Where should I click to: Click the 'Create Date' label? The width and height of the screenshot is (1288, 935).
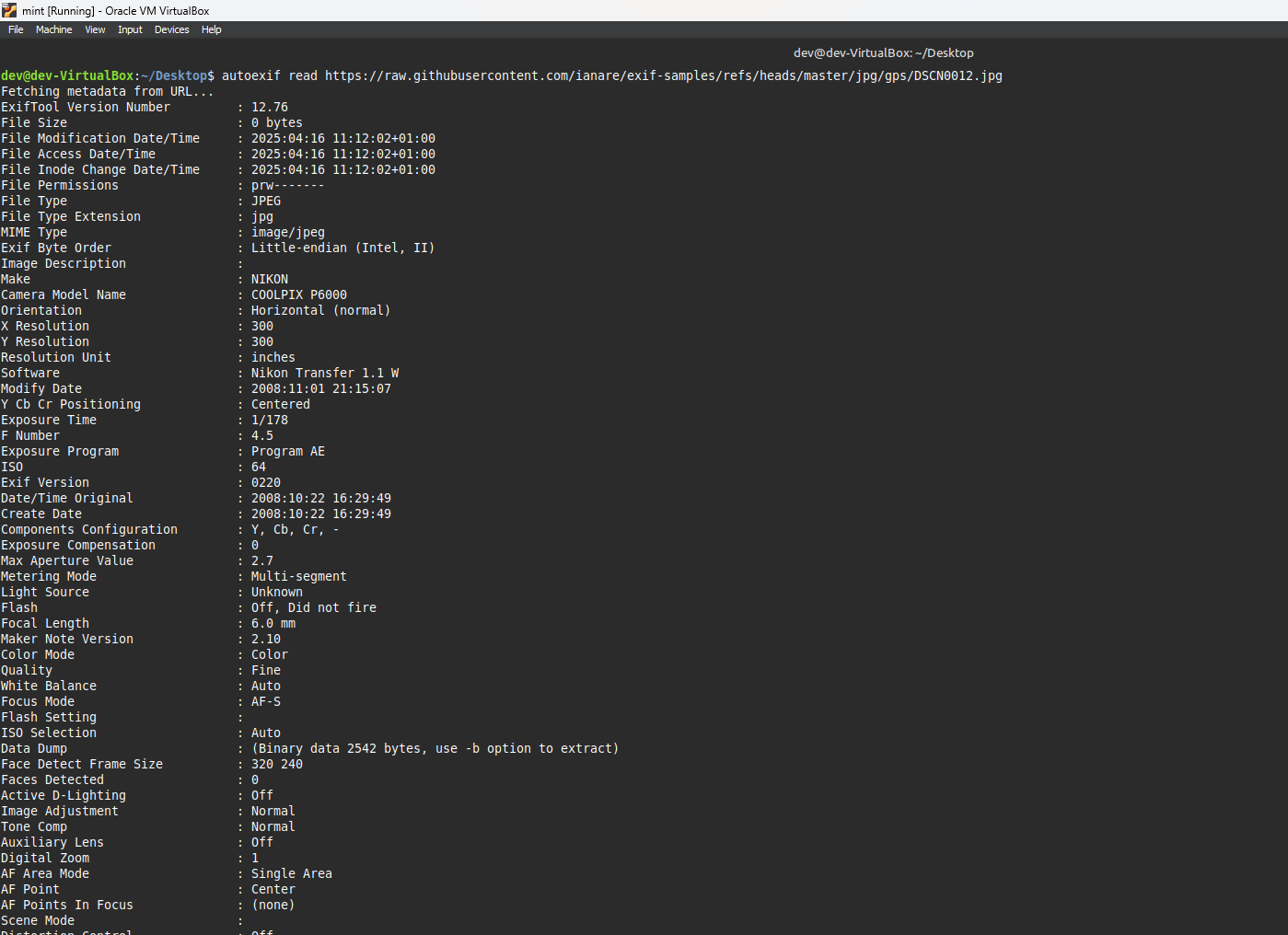(x=41, y=514)
